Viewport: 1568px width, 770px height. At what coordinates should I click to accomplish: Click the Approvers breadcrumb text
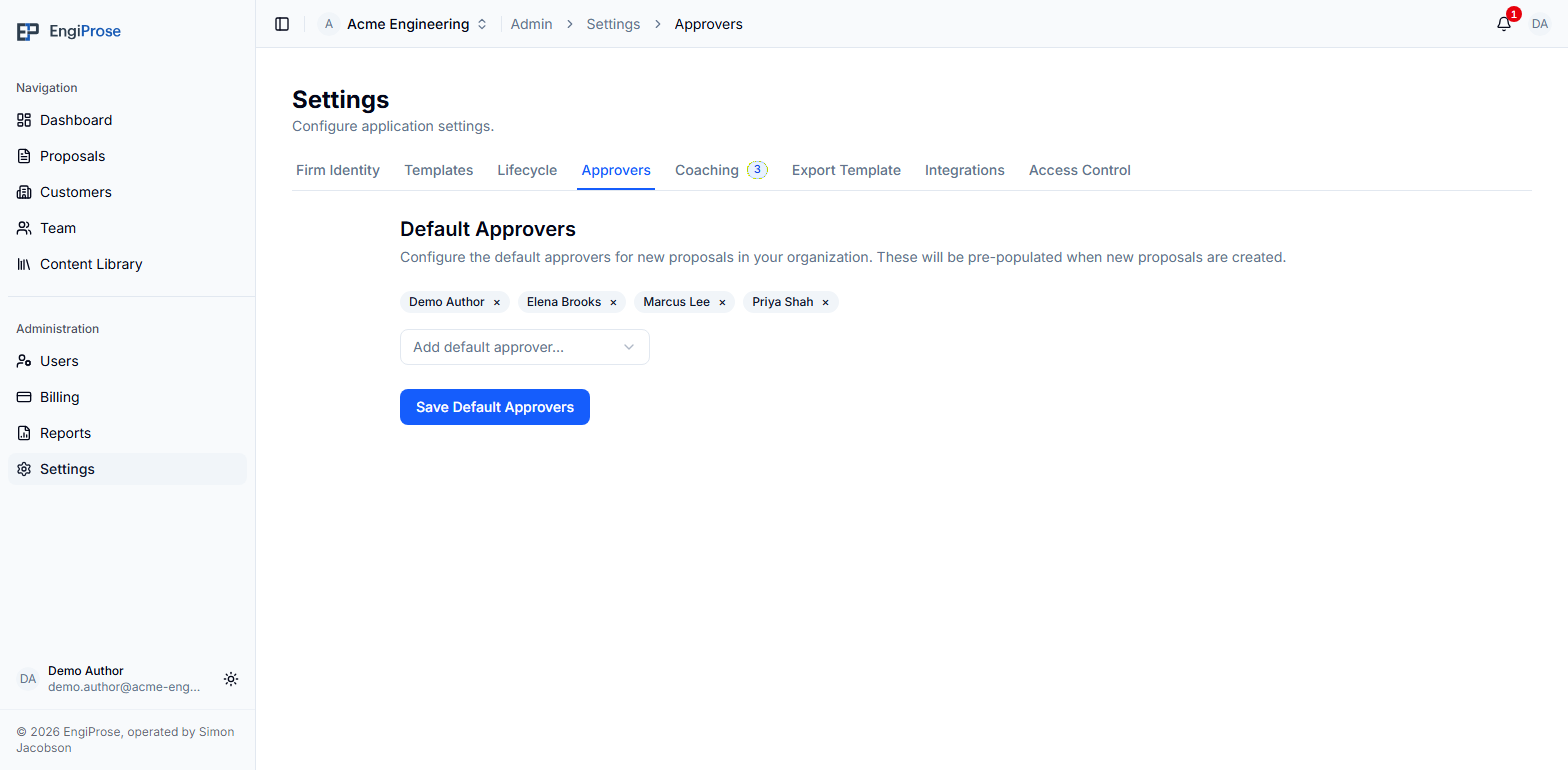point(709,24)
